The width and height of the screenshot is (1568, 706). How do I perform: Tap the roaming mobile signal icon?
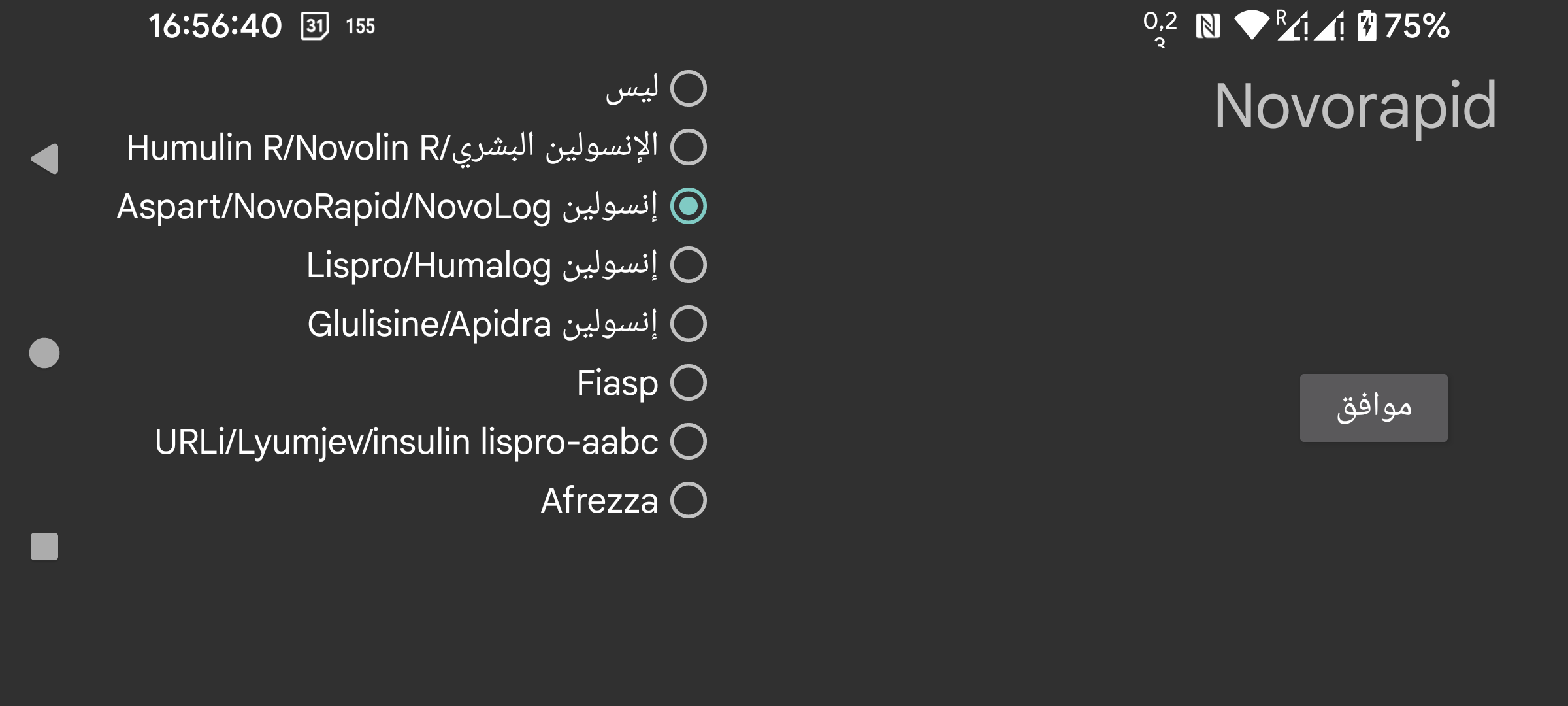pos(1292,26)
